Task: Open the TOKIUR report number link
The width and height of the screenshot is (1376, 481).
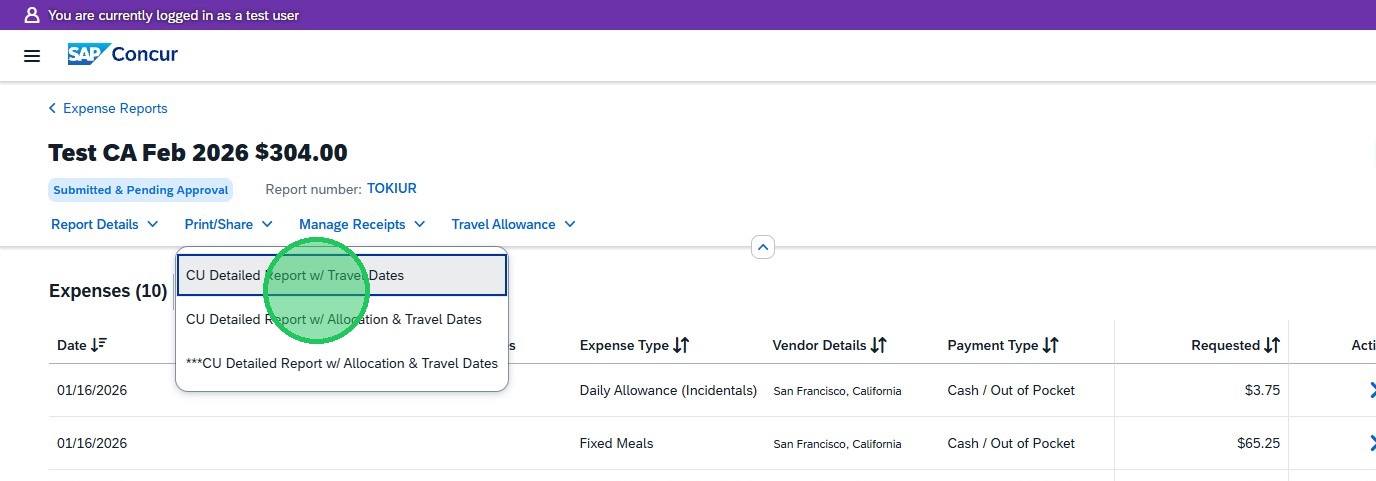Action: pyautogui.click(x=392, y=188)
